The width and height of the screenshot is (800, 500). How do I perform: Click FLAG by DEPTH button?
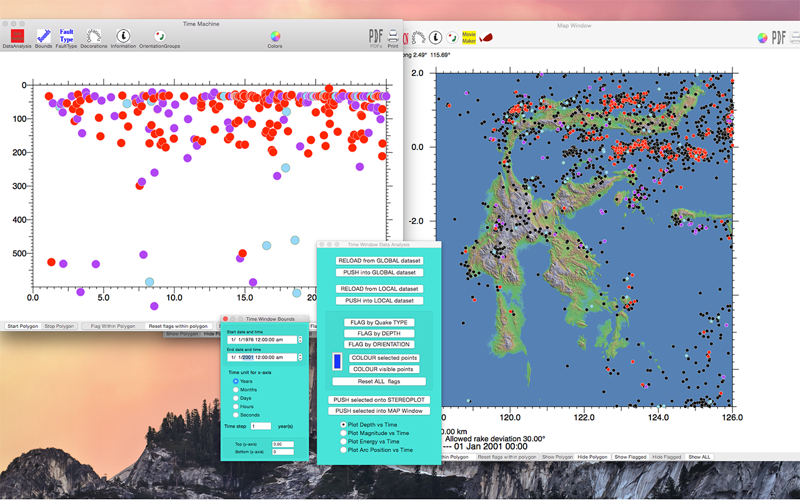tap(379, 333)
